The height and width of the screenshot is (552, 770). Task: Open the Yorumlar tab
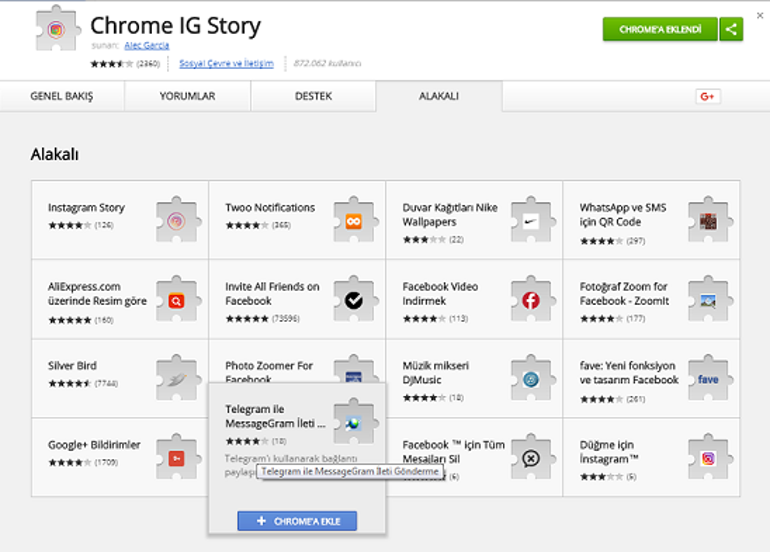(187, 96)
